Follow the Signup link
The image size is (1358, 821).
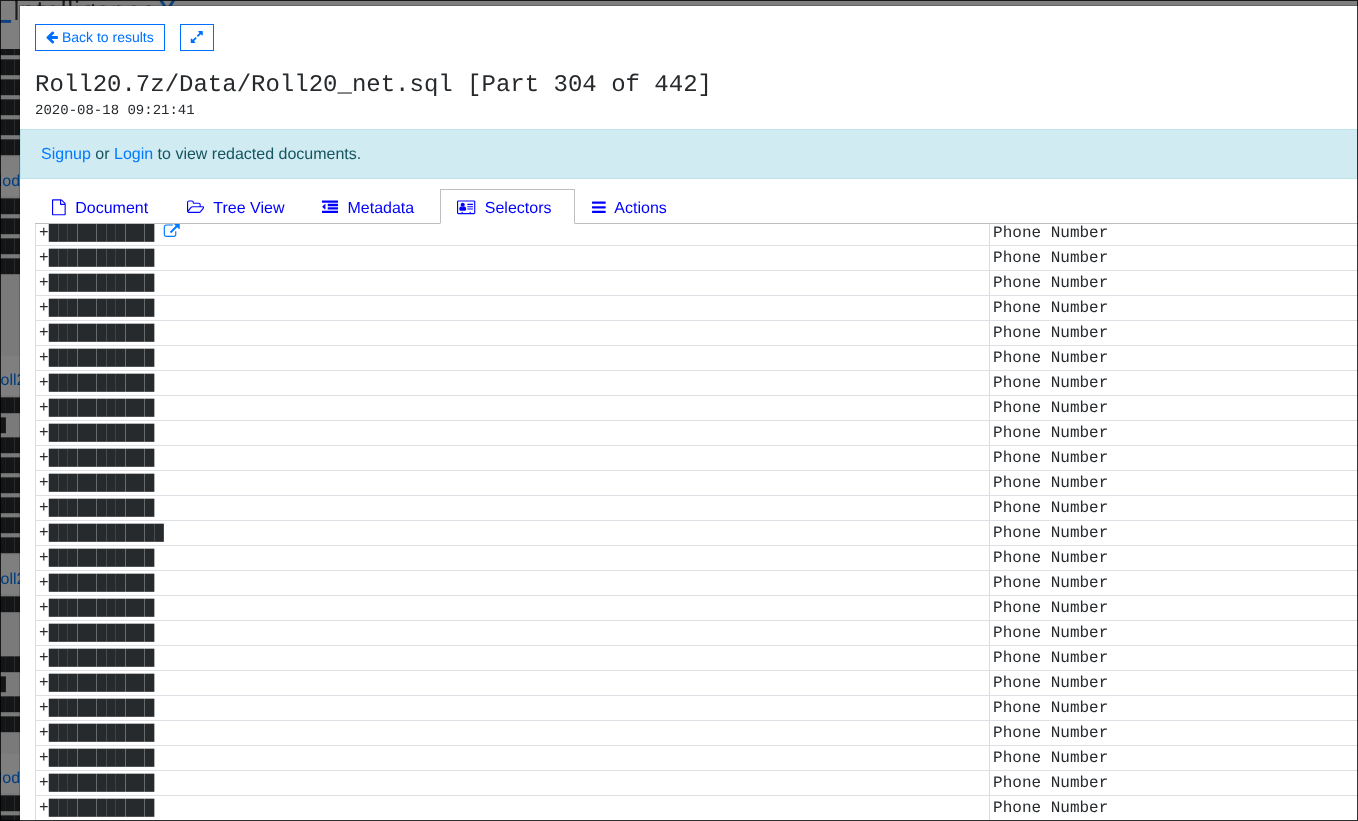point(66,154)
